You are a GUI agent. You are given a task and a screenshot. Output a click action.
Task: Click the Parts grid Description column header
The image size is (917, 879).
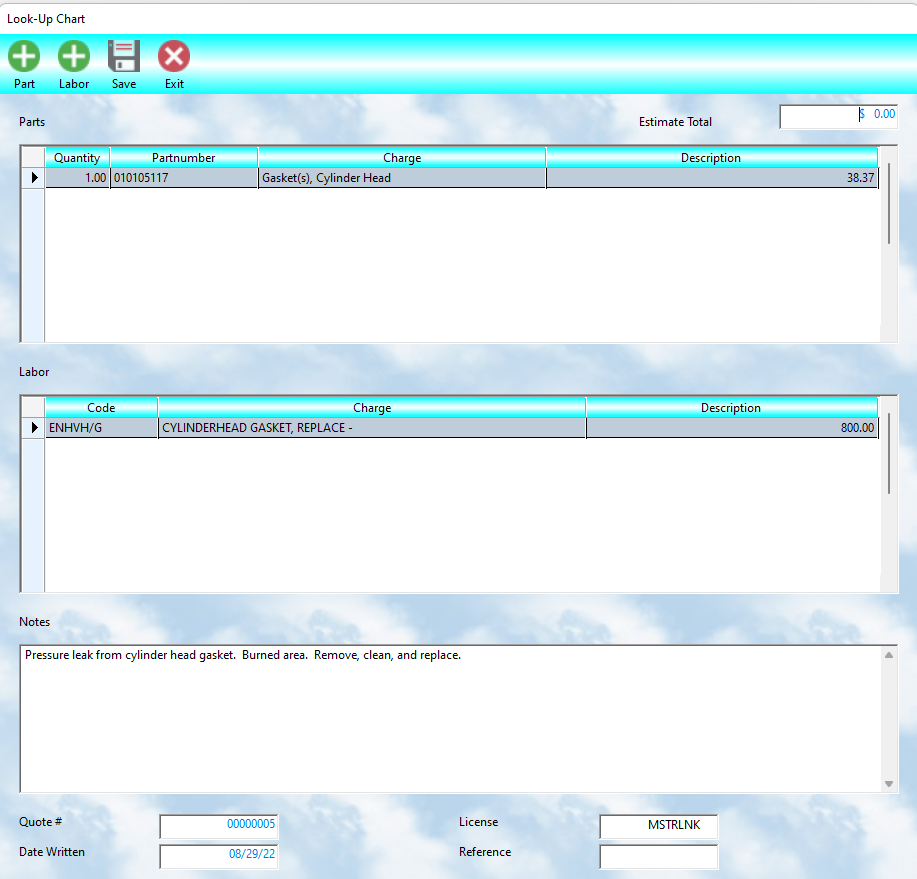tap(711, 158)
